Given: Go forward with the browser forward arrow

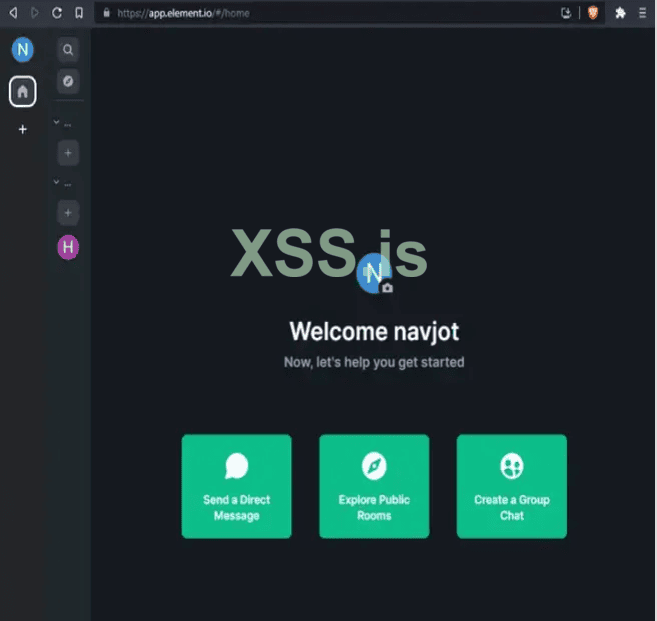Looking at the screenshot, I should coord(35,13).
